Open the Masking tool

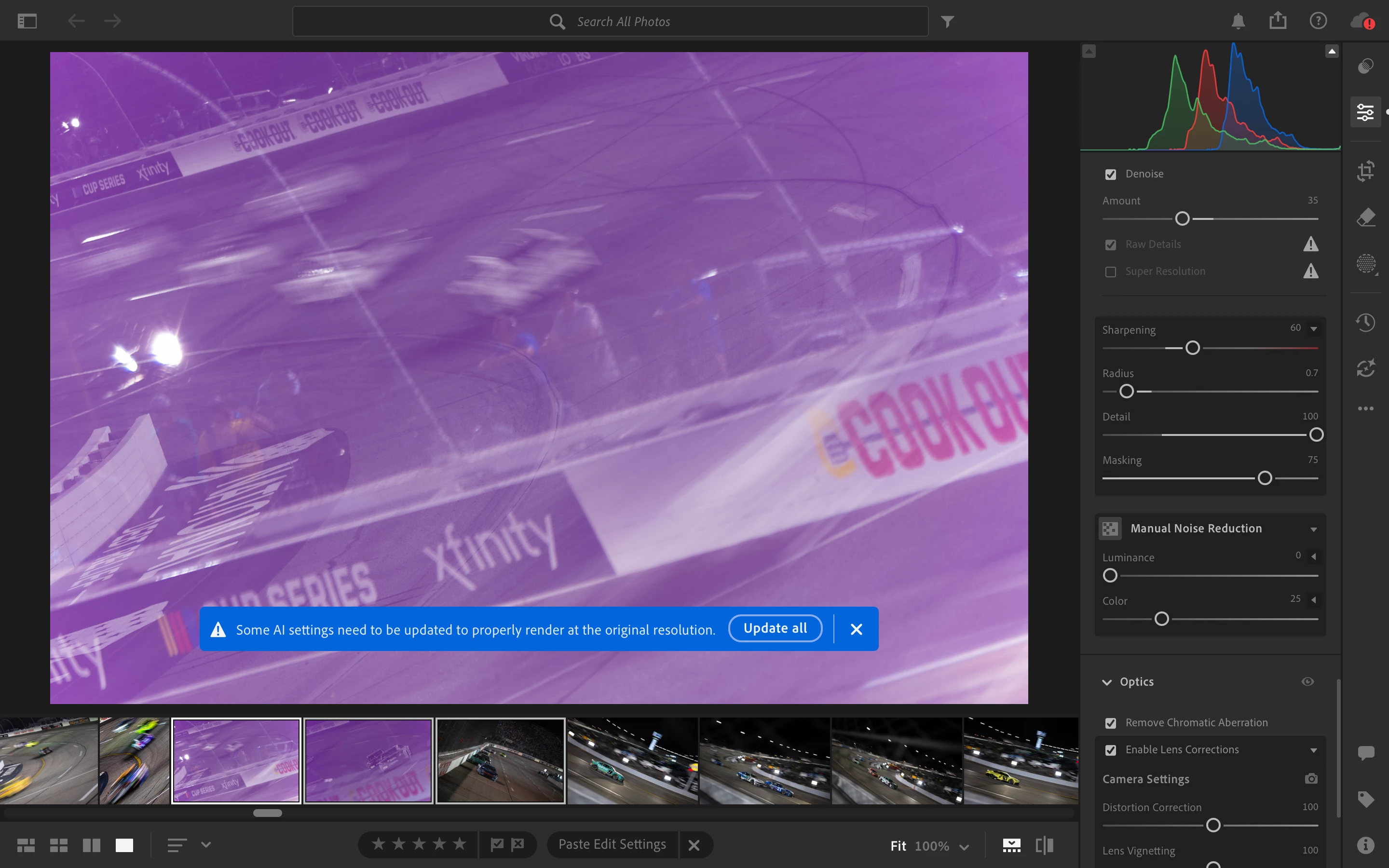pos(1365,264)
